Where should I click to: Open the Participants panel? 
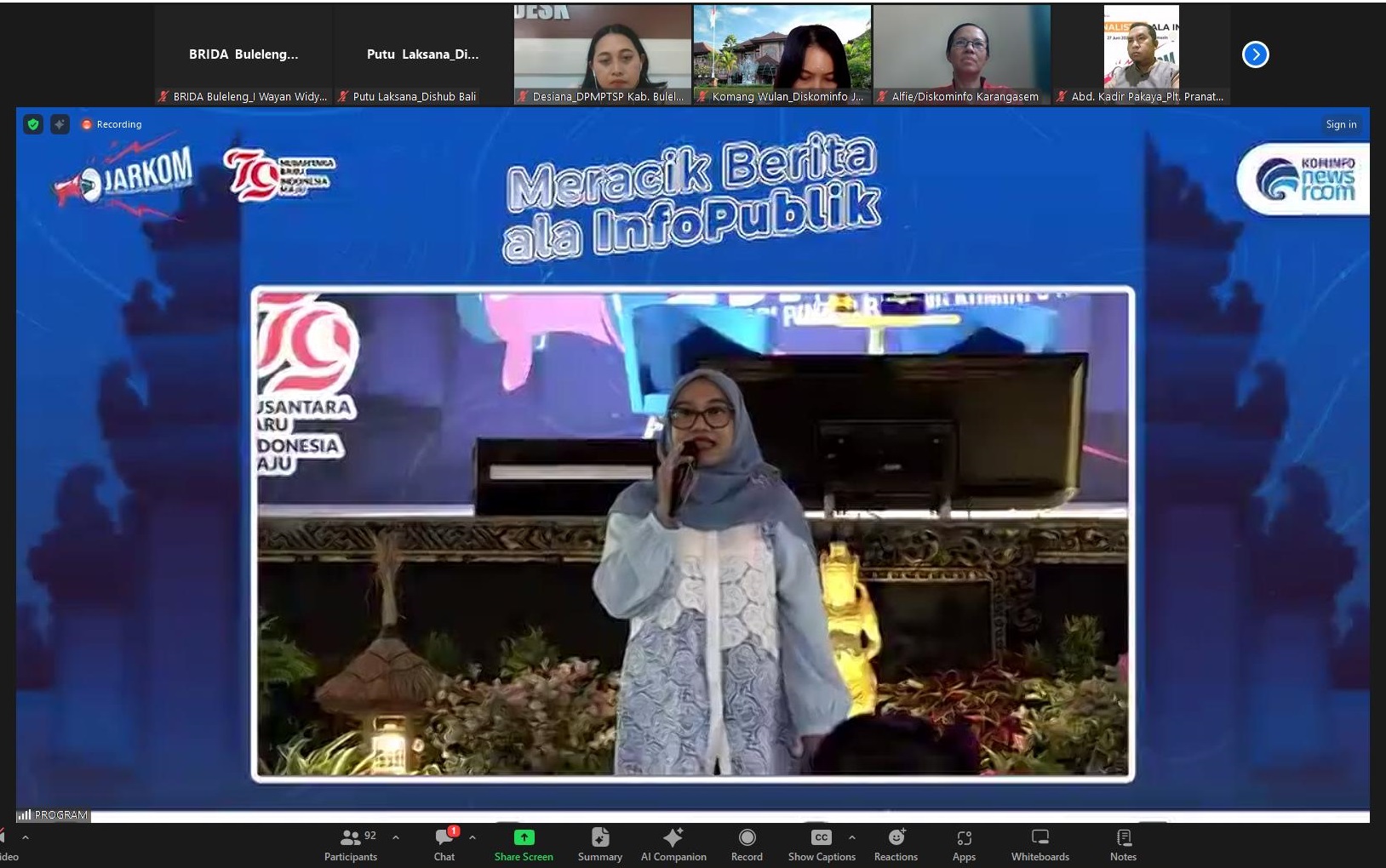tap(350, 845)
